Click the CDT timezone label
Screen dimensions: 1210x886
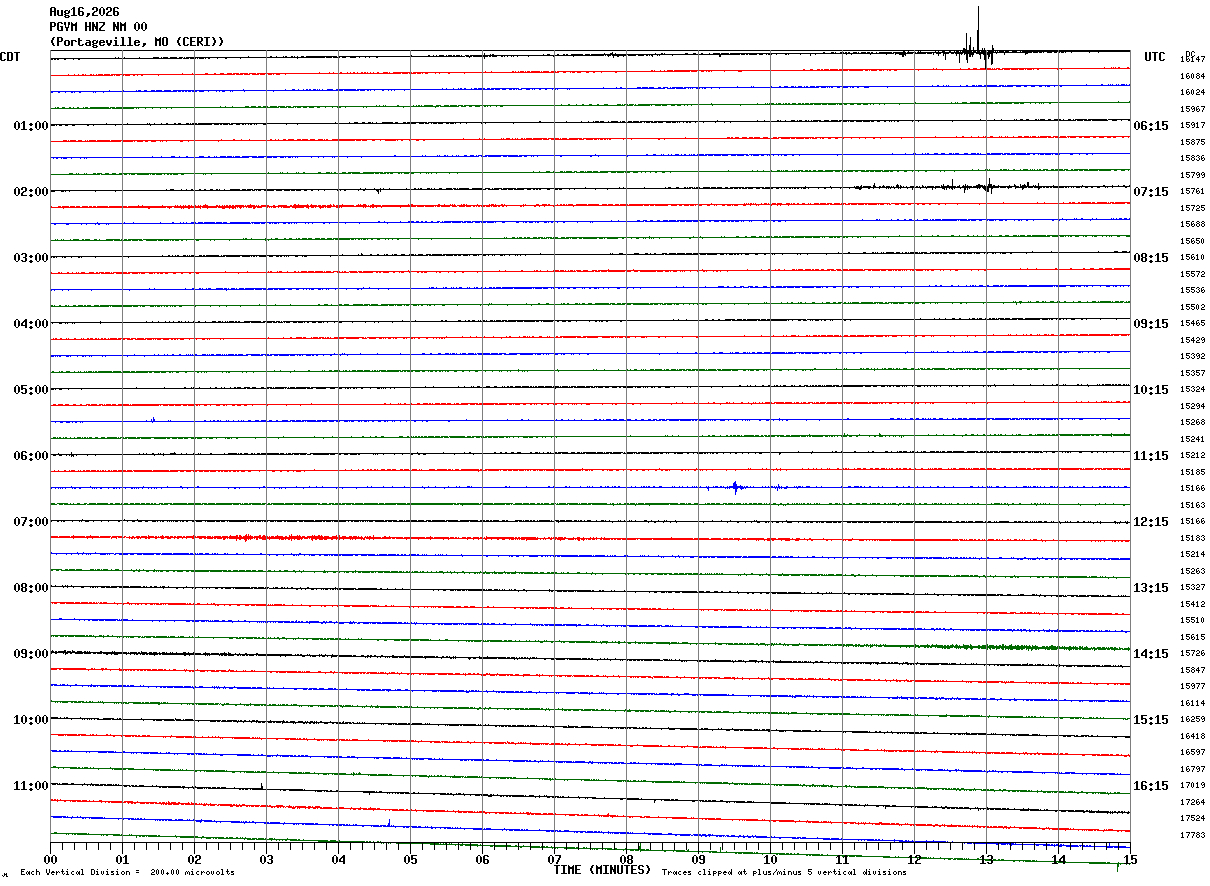click(10, 57)
